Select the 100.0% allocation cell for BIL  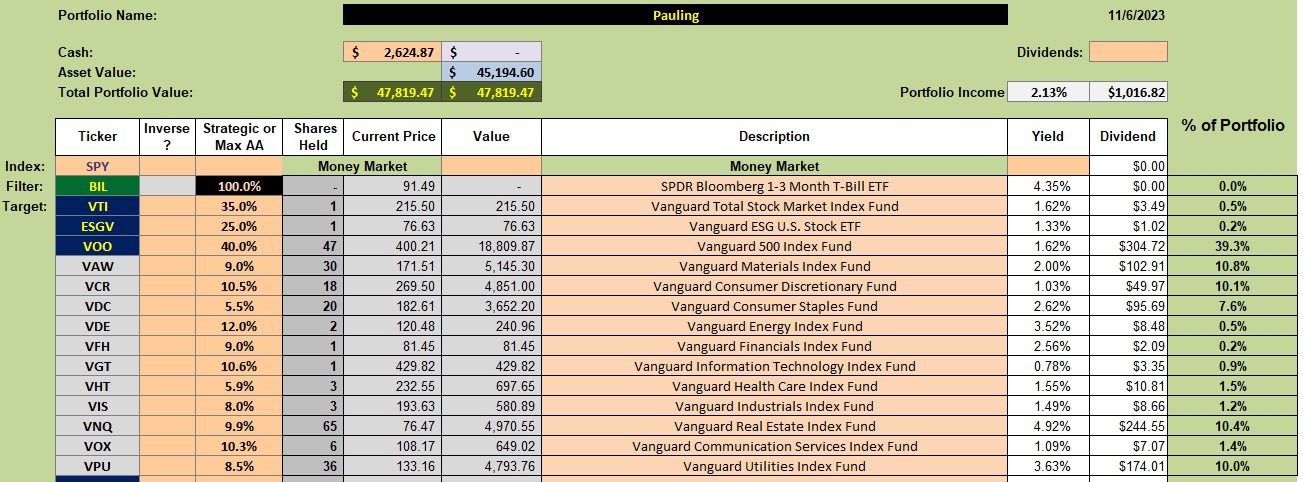pyautogui.click(x=239, y=186)
